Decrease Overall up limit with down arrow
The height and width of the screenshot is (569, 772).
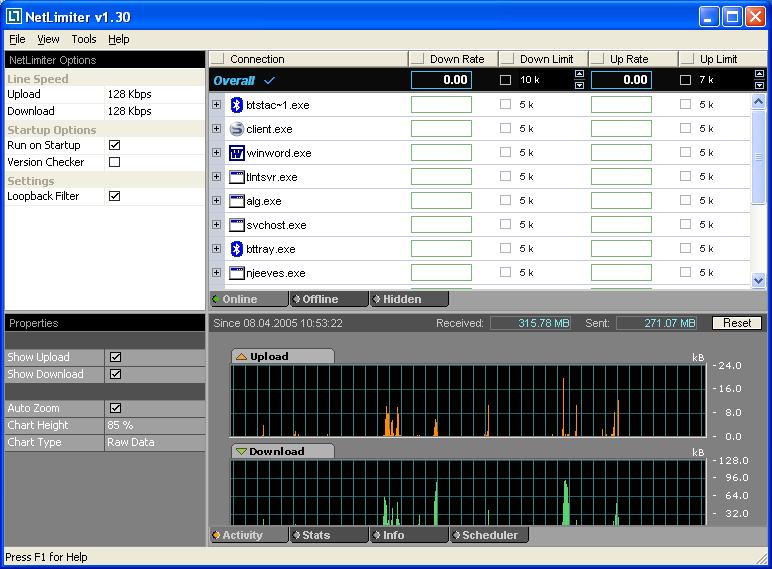[x=759, y=85]
